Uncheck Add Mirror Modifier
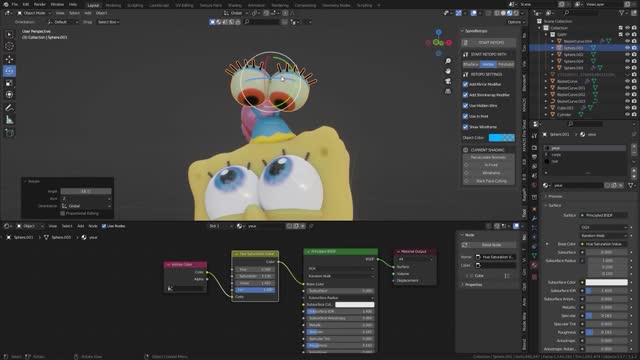This screenshot has width=640, height=360. click(x=465, y=84)
